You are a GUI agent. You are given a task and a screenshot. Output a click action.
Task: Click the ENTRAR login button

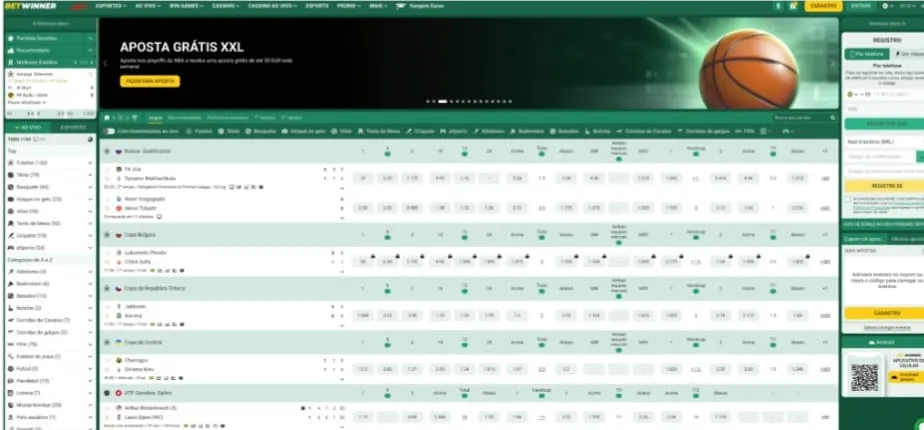[x=861, y=6]
